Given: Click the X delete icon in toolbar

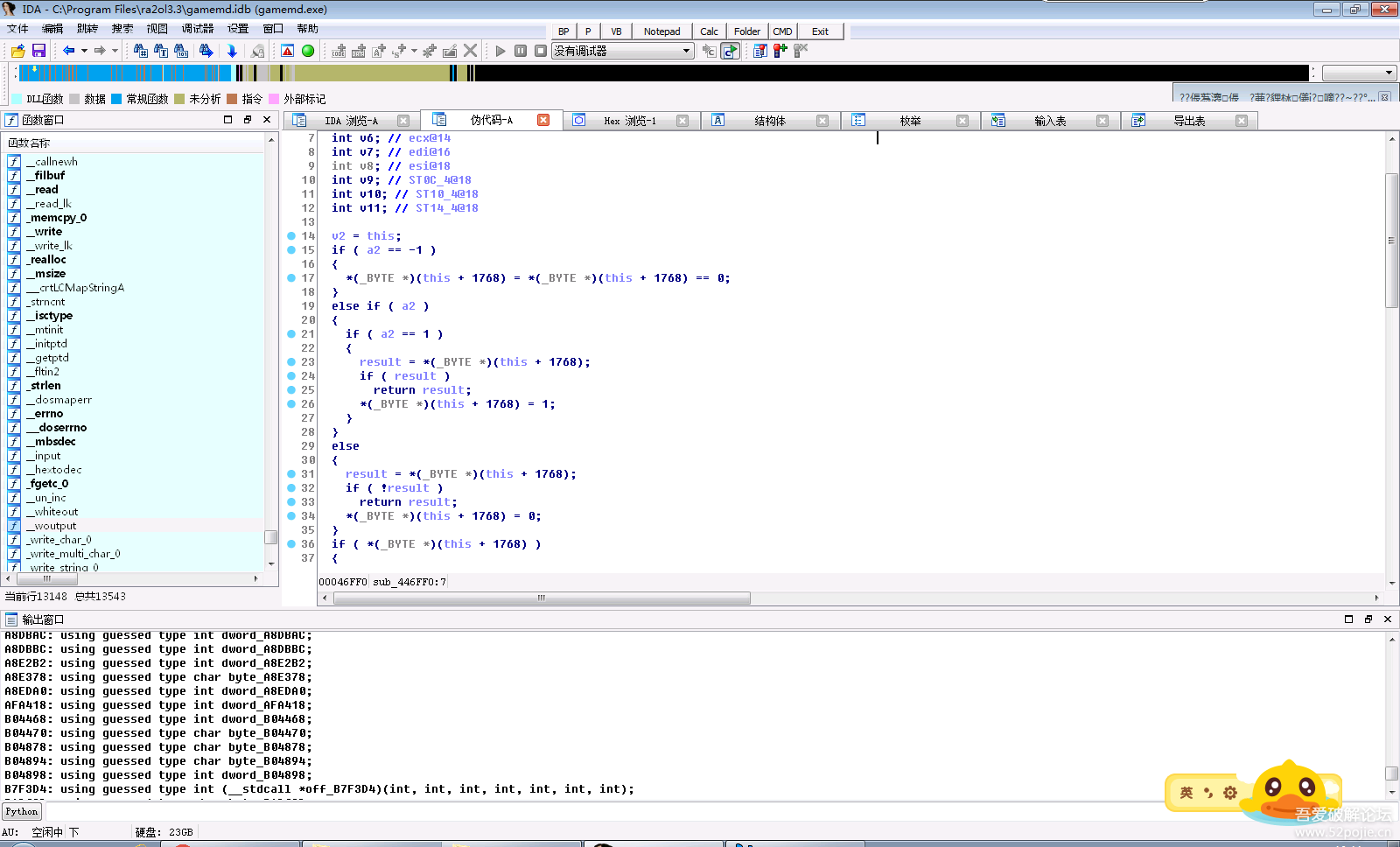Looking at the screenshot, I should click(471, 51).
